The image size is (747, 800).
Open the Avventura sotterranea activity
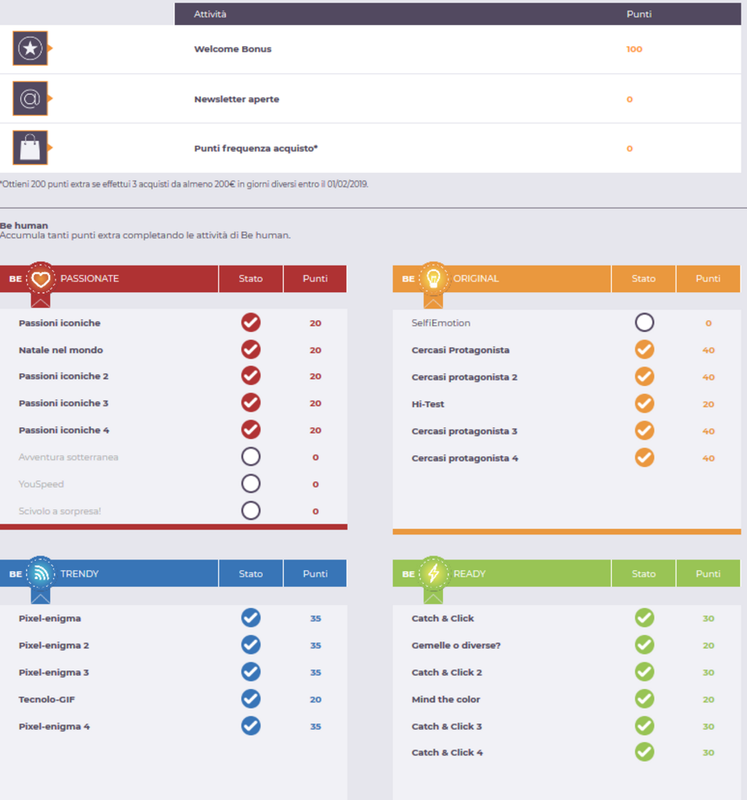point(68,457)
